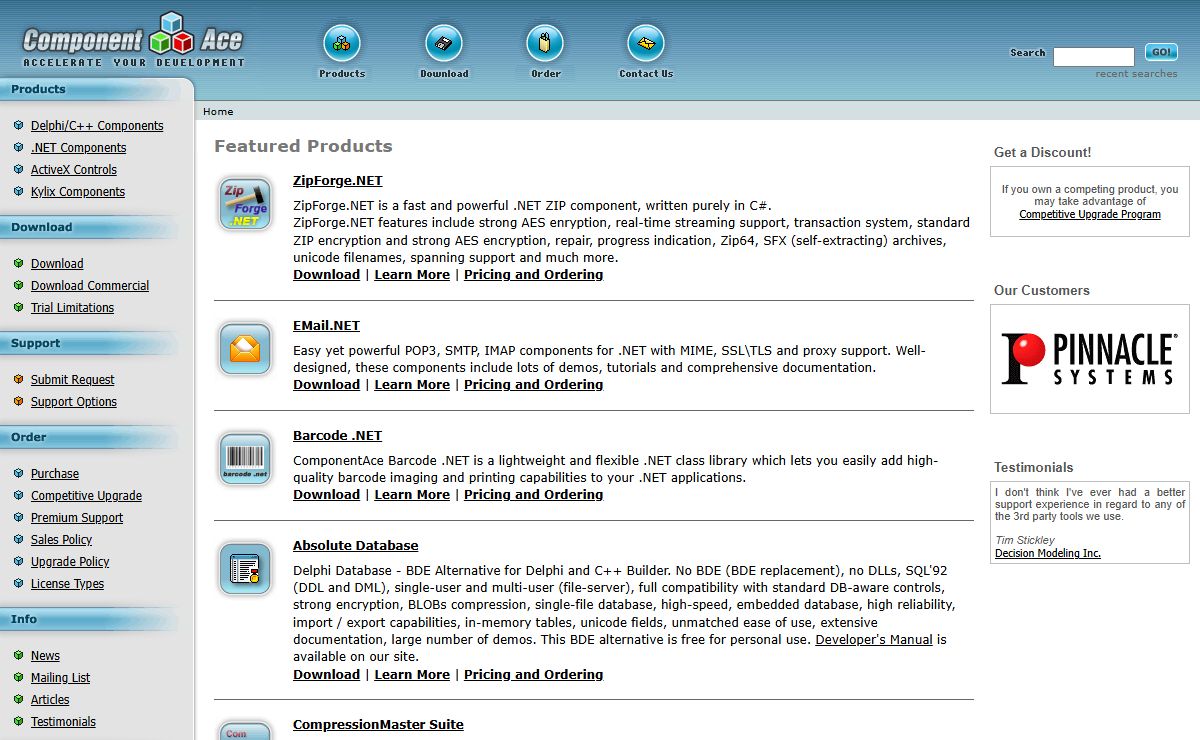Open Pricing and Ordering for ZipForge.NET

[x=534, y=275]
